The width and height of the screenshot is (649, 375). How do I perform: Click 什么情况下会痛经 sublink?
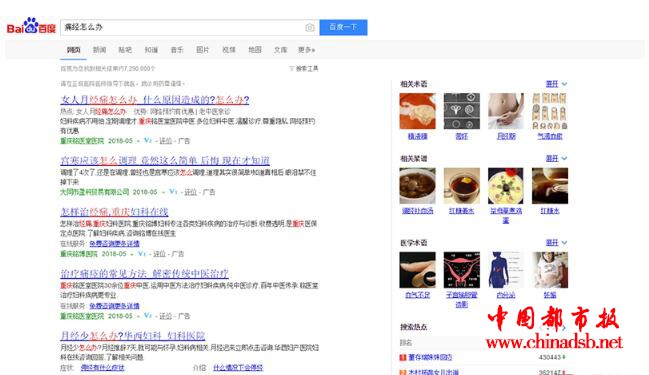pyautogui.click(x=238, y=368)
